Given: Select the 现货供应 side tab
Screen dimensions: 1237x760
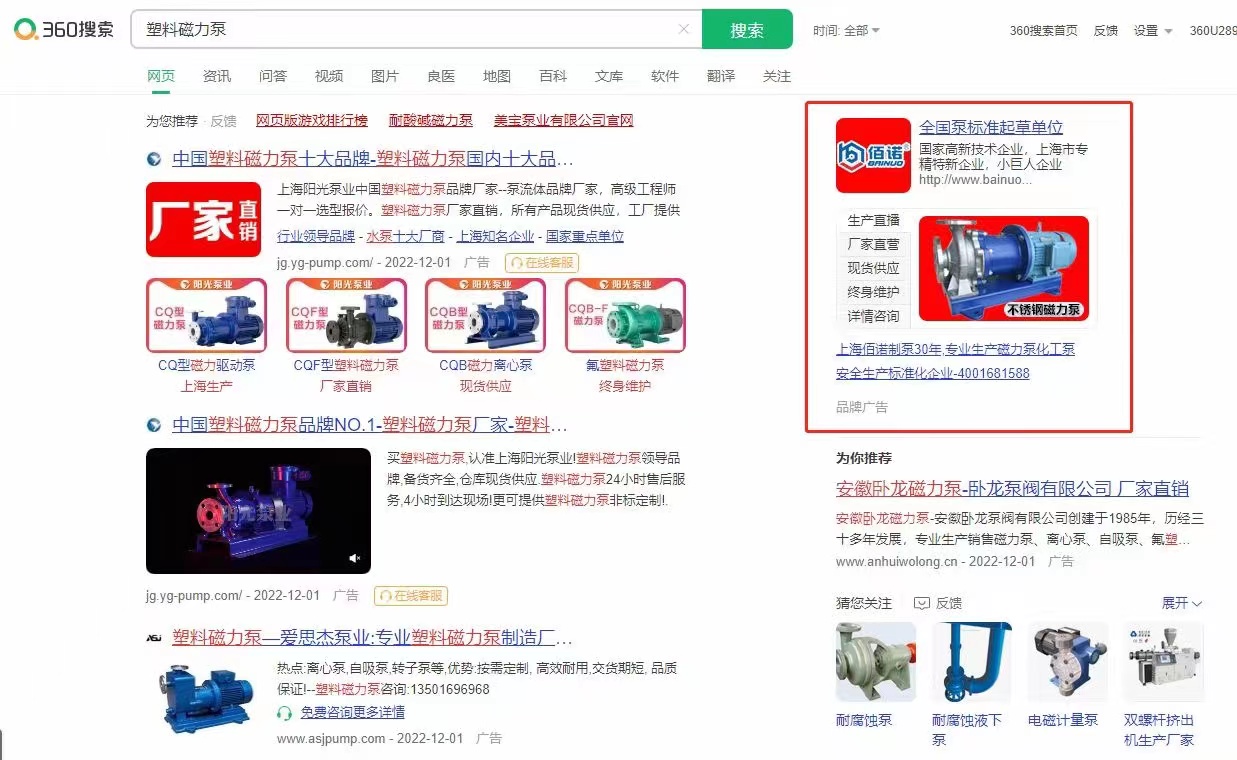Looking at the screenshot, I should click(873, 268).
